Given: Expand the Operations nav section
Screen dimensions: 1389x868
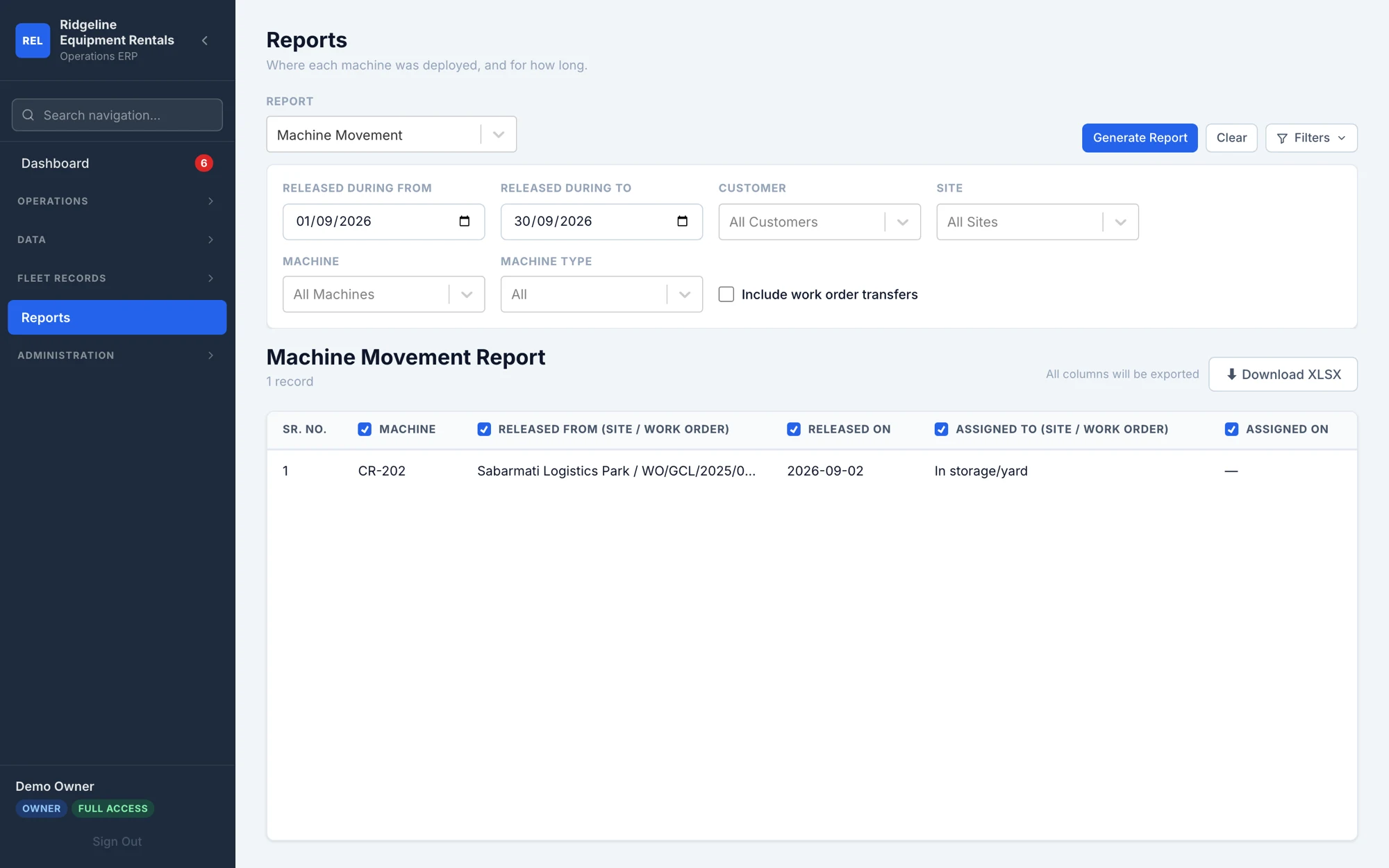Looking at the screenshot, I should [117, 201].
